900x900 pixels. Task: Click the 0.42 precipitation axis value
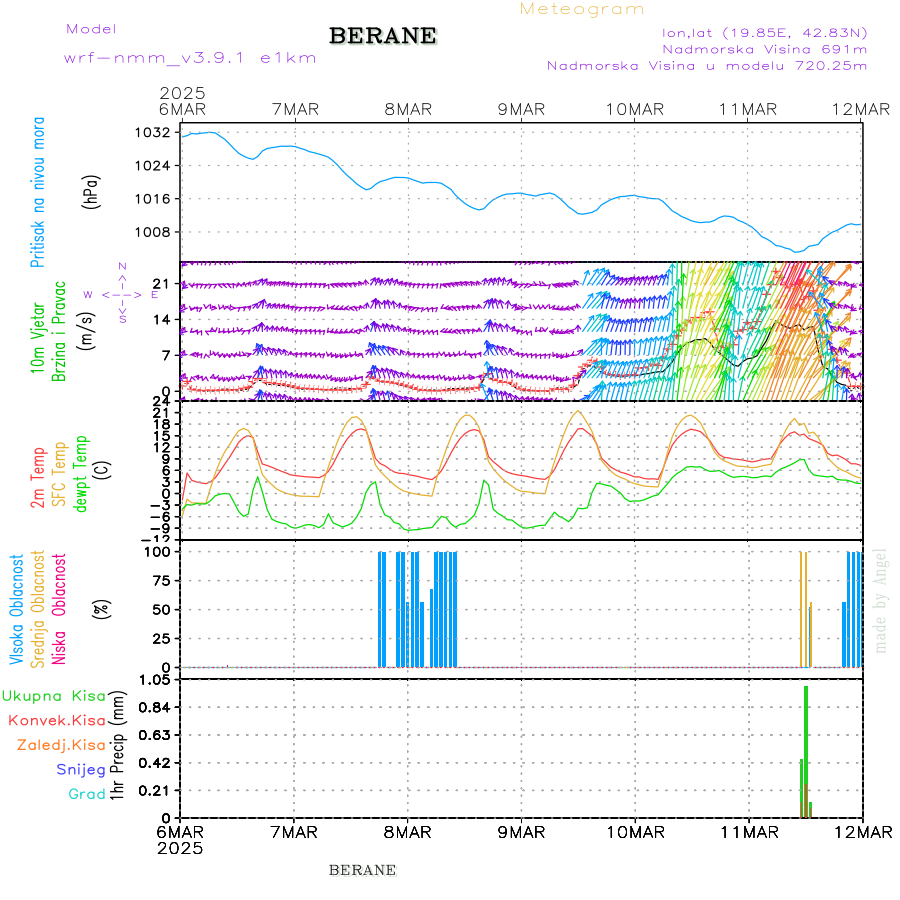coord(155,763)
